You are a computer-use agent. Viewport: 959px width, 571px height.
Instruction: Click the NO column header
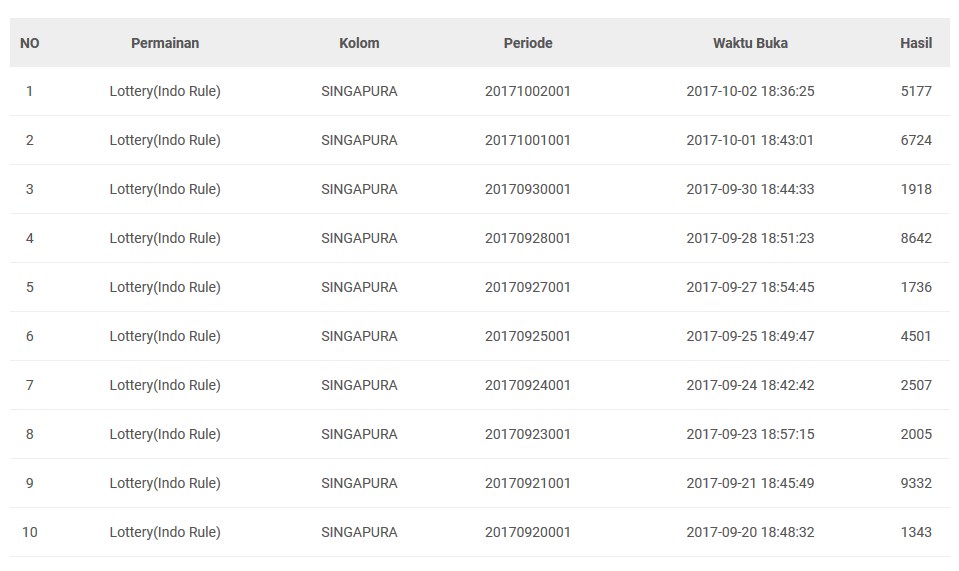(30, 43)
